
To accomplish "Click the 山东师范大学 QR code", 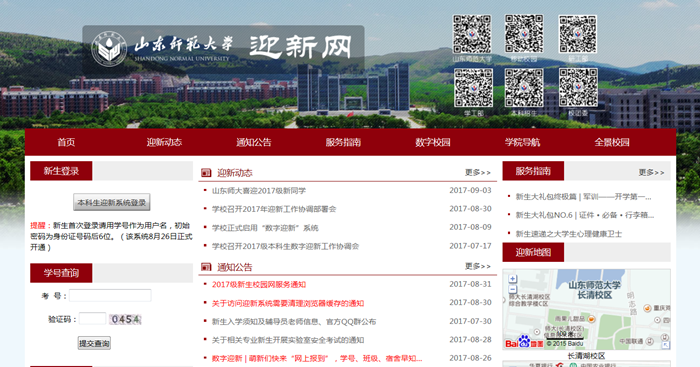I will [x=472, y=34].
